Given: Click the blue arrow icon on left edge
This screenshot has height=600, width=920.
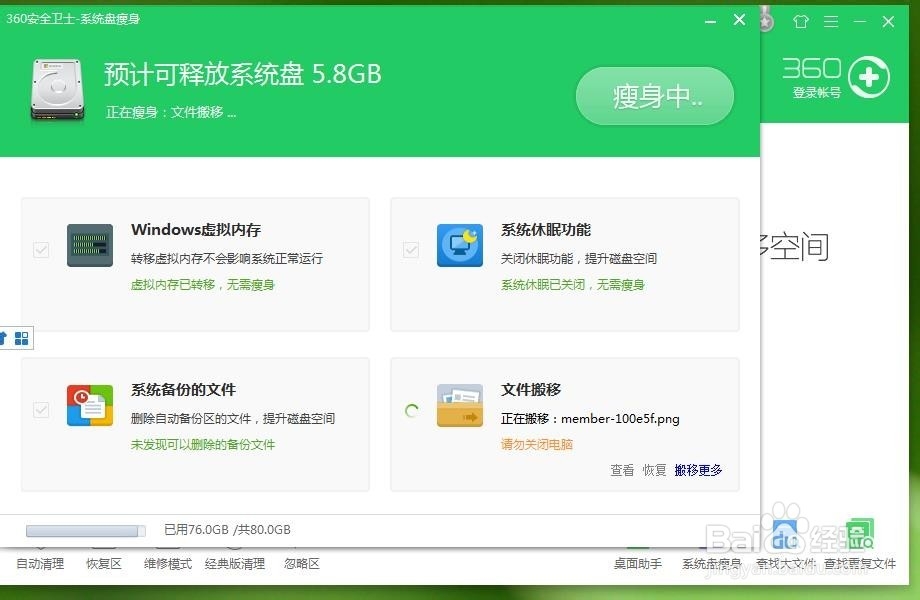Looking at the screenshot, I should 3,338.
